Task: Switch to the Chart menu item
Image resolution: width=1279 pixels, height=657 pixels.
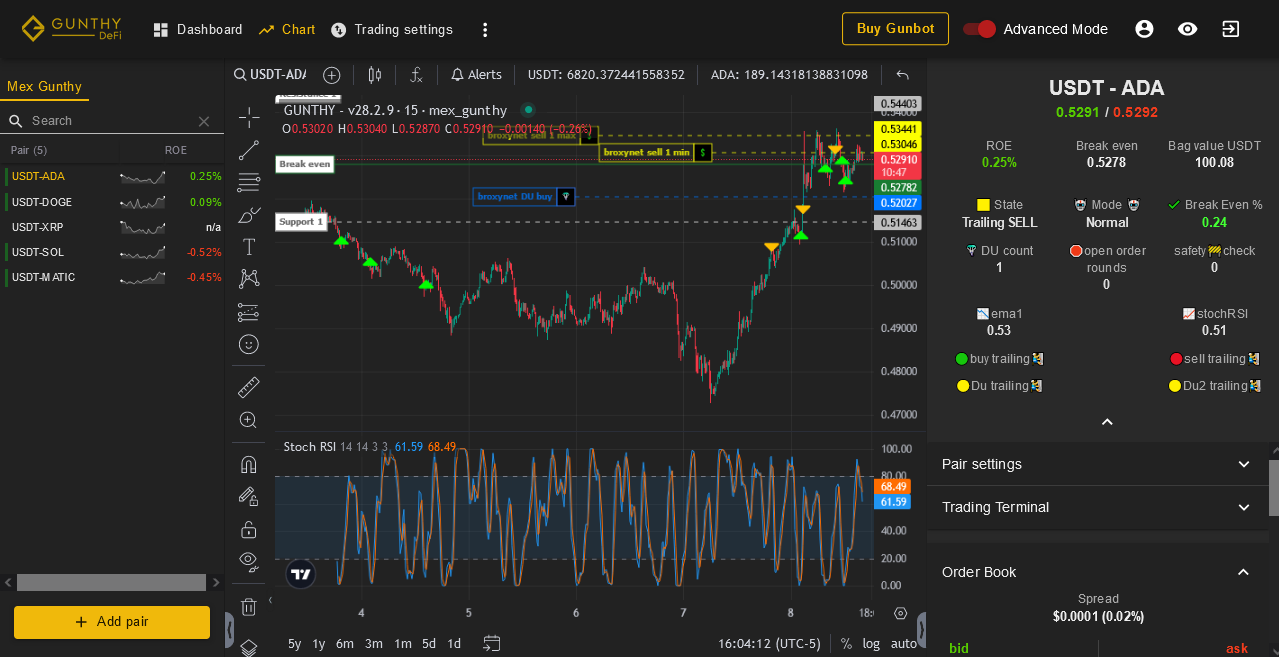Action: 287,30
